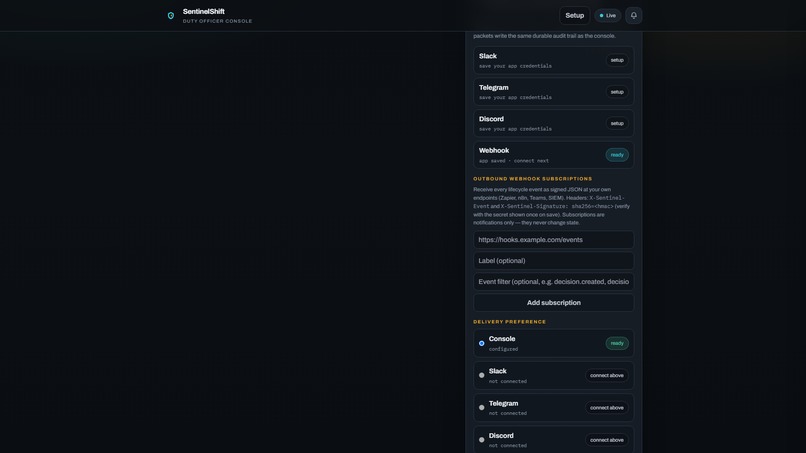806x453 pixels.
Task: Focus the Label (optional) input field
Action: (553, 261)
